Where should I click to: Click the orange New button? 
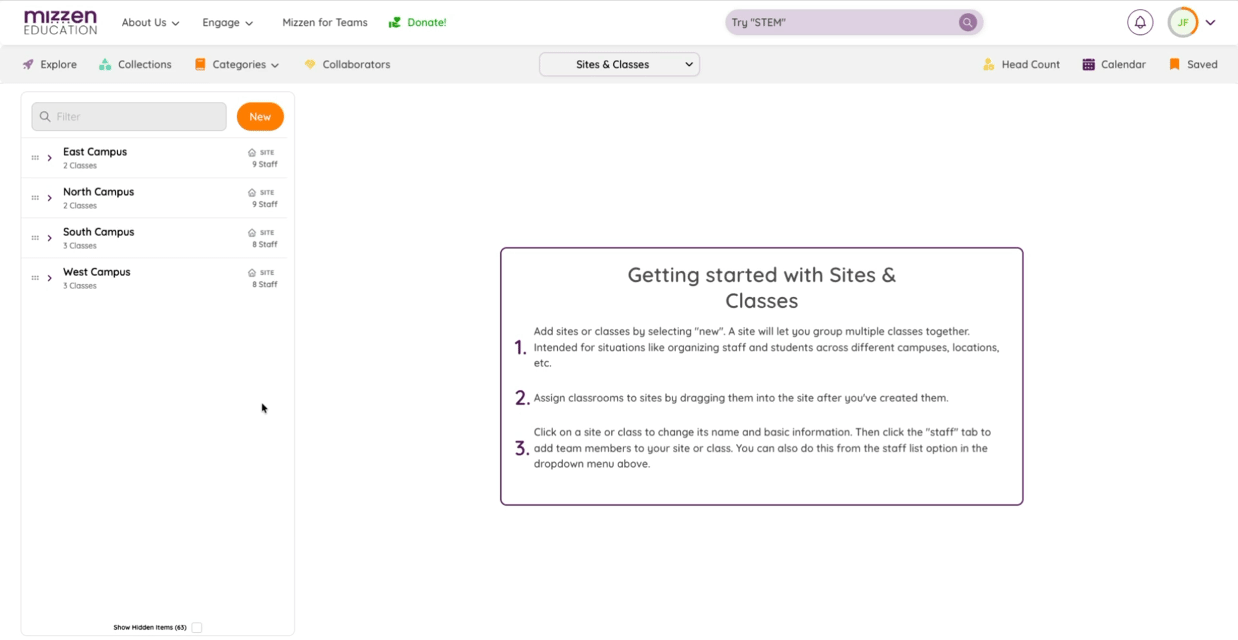[260, 117]
